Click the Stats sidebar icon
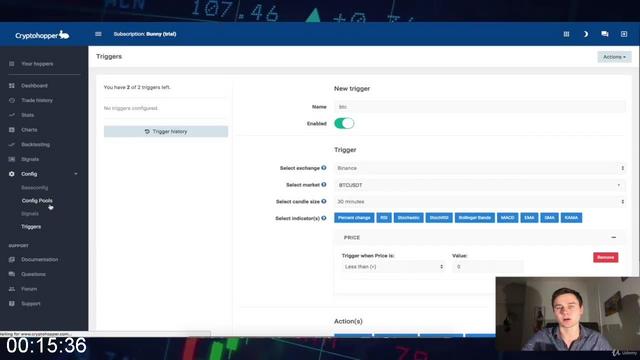Screen dimensions: 640x360 point(11,115)
